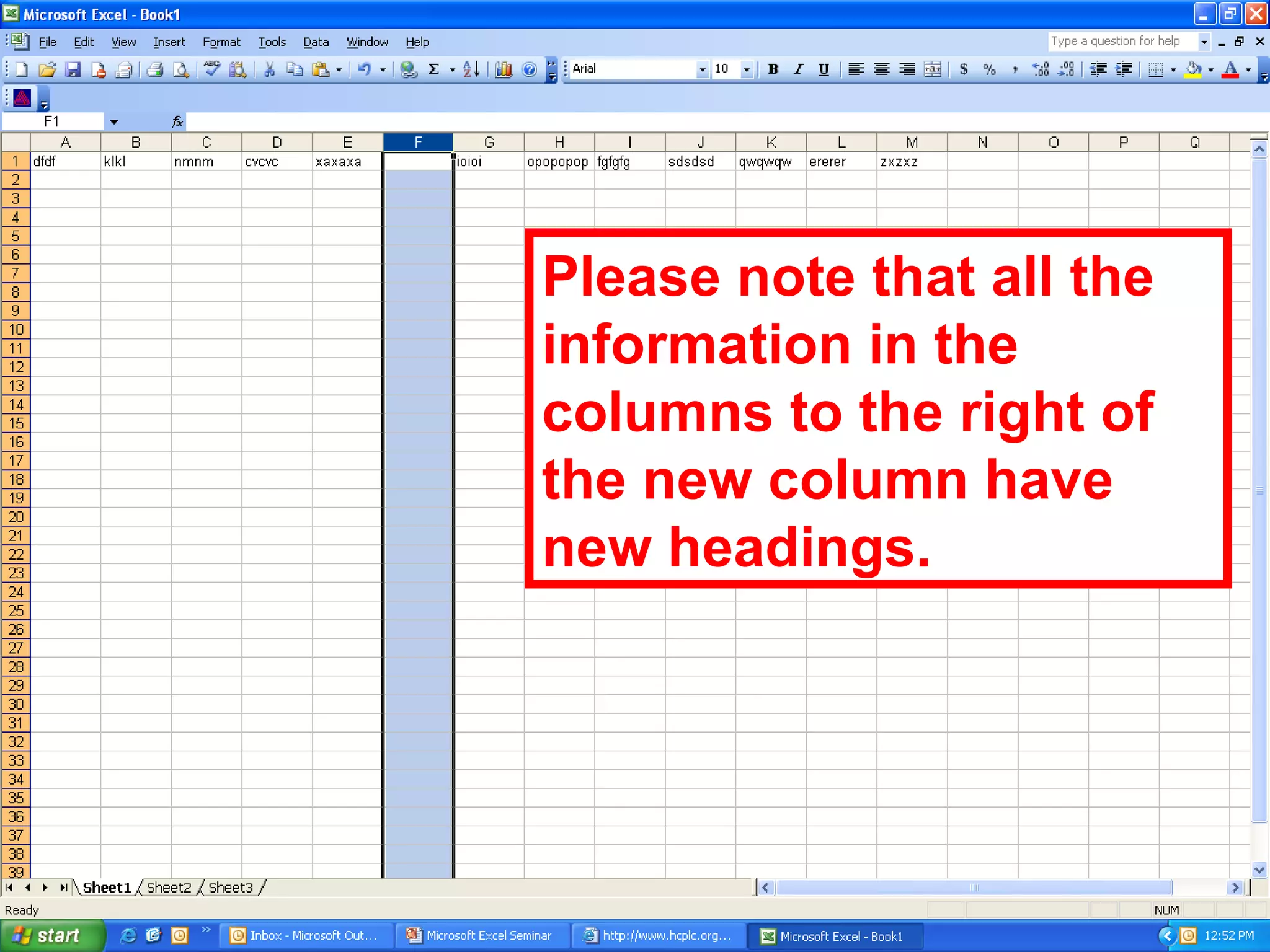Viewport: 1270px width, 952px height.
Task: Click the horizontal scrollbar thumb
Action: pyautogui.click(x=974, y=888)
